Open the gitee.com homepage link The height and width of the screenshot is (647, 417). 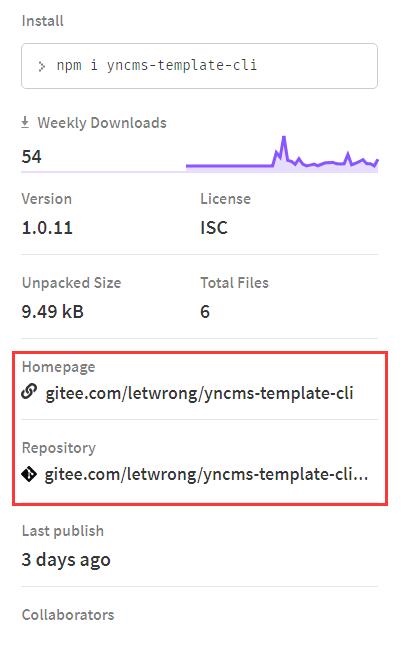(199, 393)
